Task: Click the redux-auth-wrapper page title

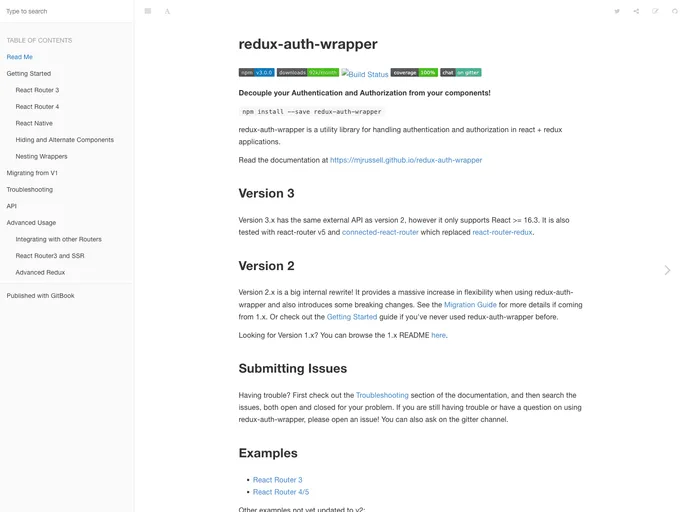Action: [308, 44]
